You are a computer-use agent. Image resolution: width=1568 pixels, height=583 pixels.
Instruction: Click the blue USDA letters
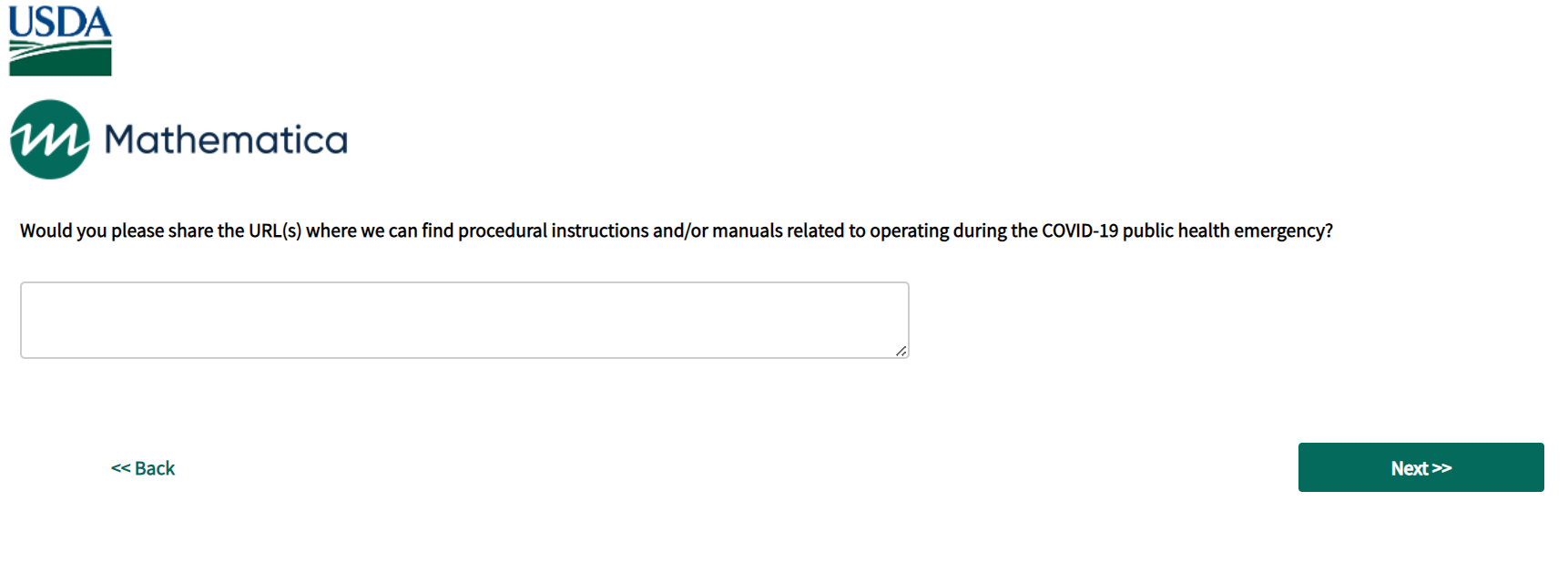point(60,22)
